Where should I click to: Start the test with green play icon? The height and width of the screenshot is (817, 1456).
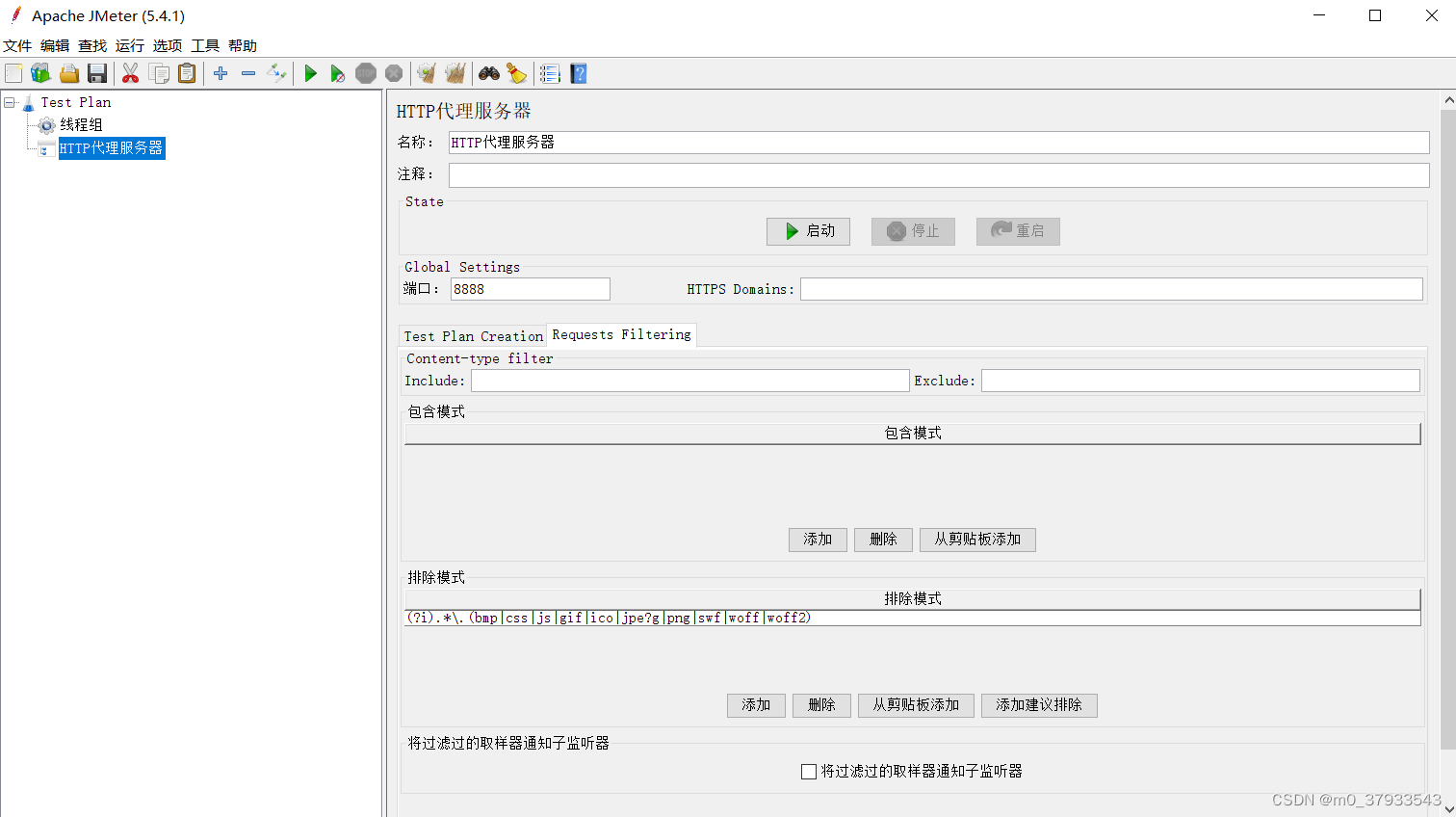(x=310, y=73)
